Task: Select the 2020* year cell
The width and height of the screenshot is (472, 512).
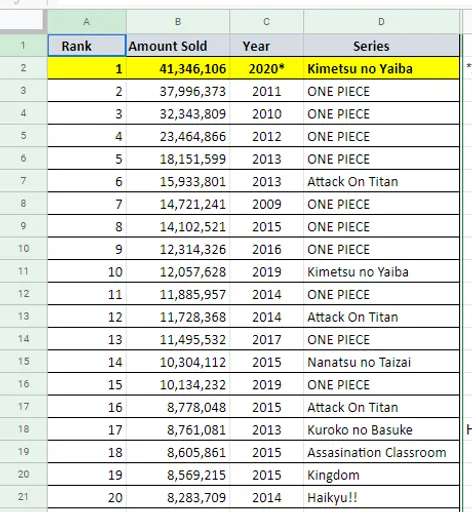Action: (266, 69)
